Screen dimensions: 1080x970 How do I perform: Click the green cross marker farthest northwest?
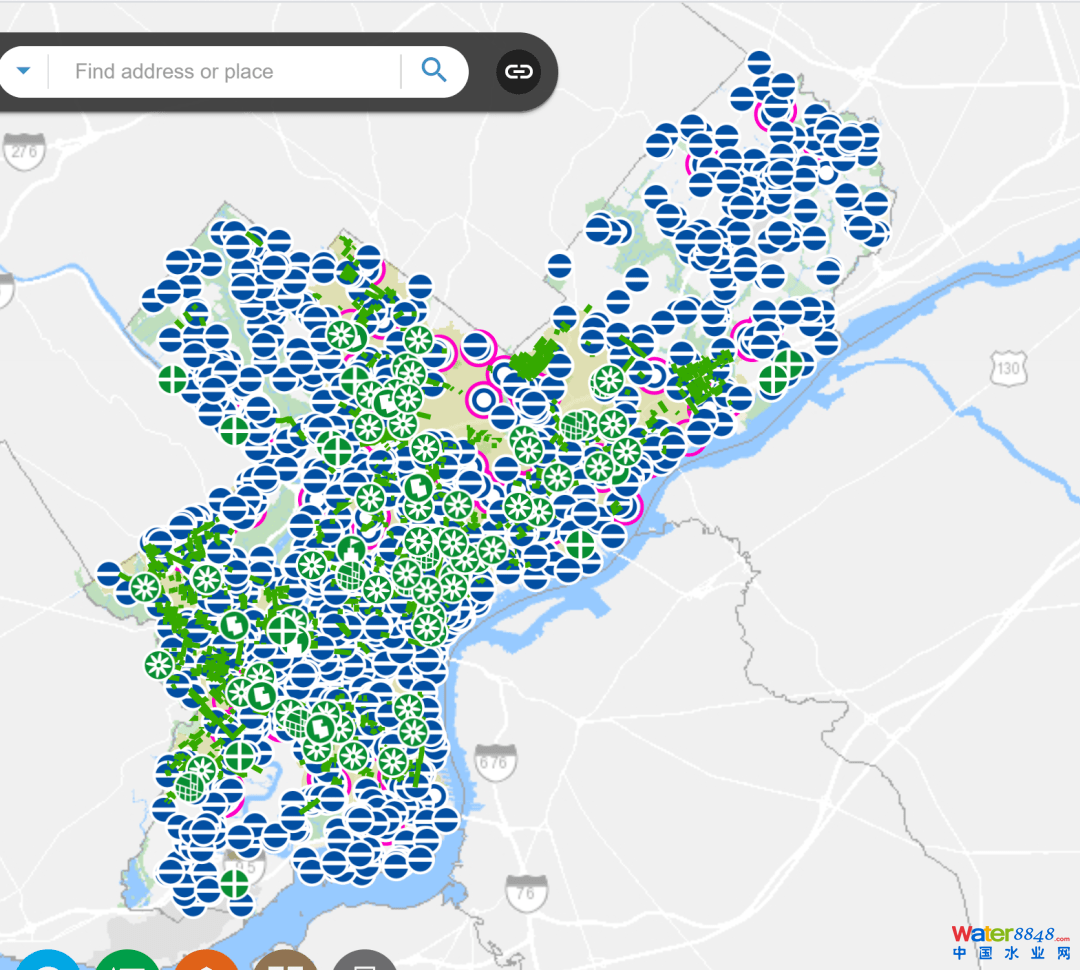(172, 379)
